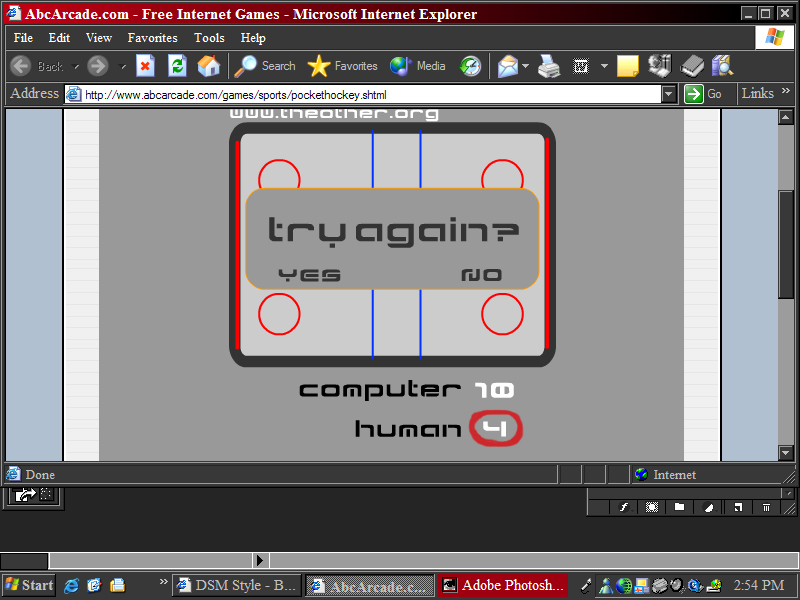Screen dimensions: 800x600
Task: Click the Media toolbar button
Action: tap(418, 66)
